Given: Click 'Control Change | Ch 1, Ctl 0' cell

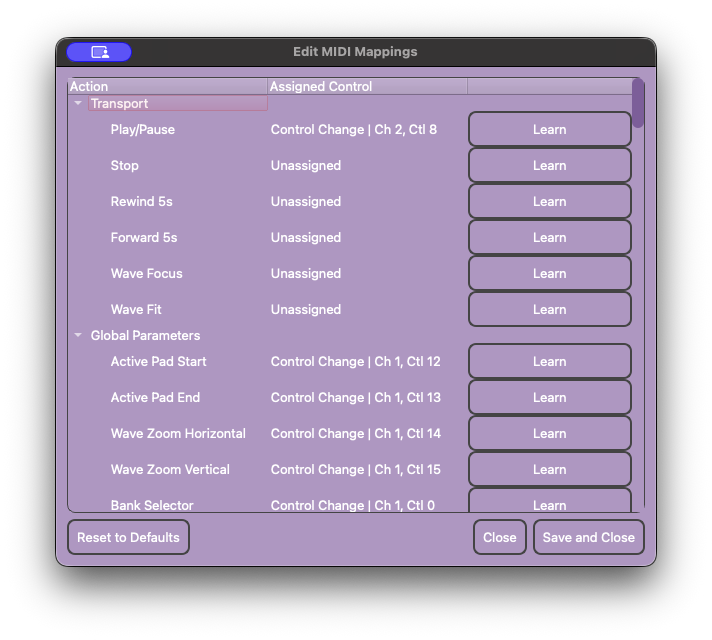Looking at the screenshot, I should [353, 505].
